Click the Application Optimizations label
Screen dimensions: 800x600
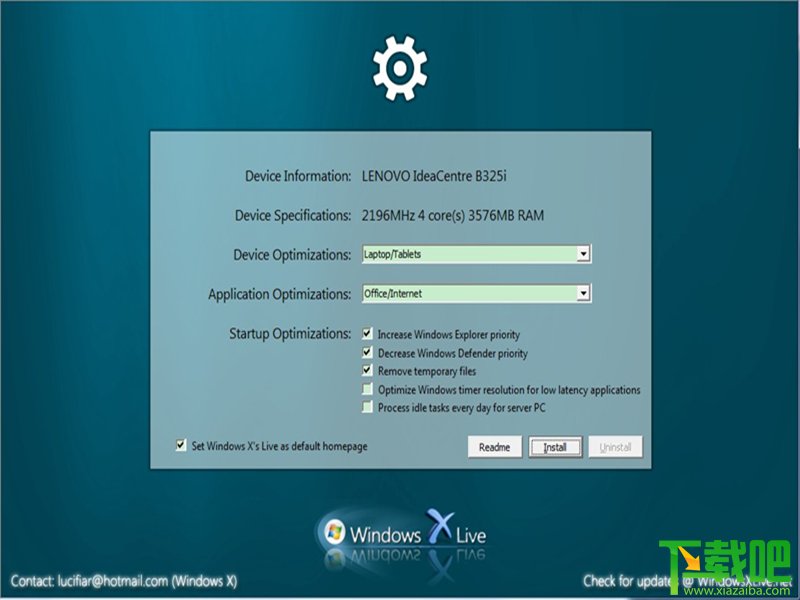tap(280, 294)
